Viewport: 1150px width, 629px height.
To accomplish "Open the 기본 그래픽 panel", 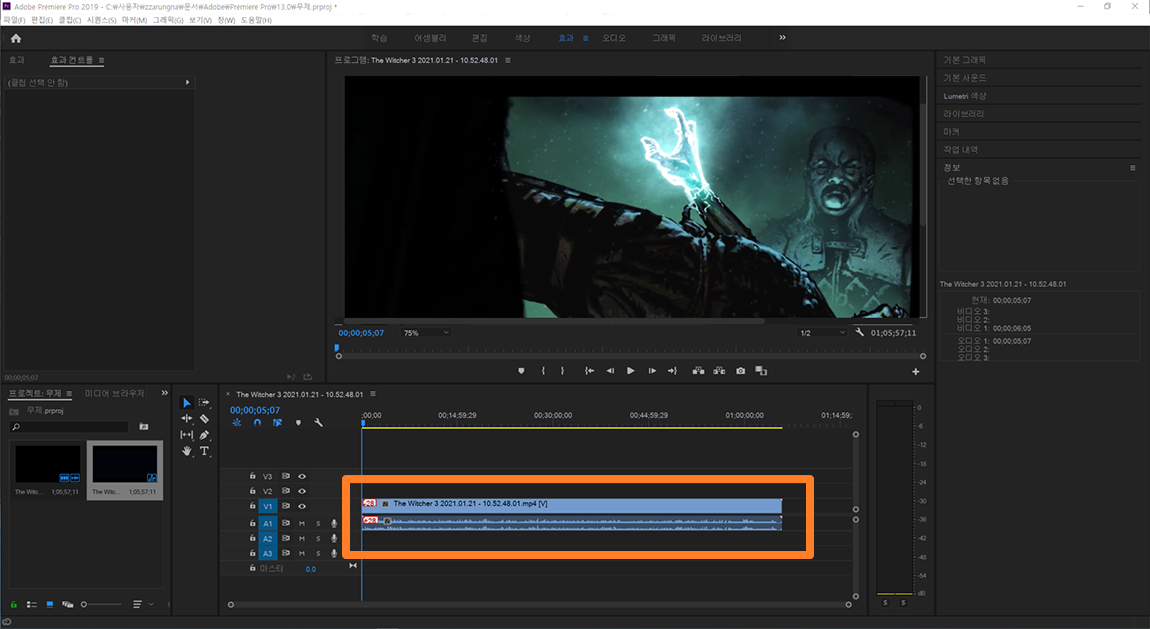I will pyautogui.click(x=964, y=60).
